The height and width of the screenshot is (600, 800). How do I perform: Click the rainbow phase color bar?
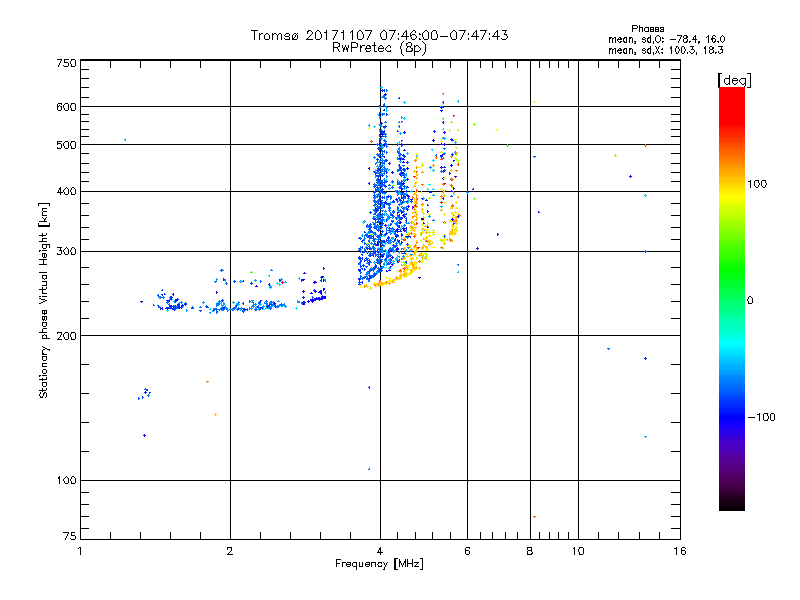[x=732, y=298]
